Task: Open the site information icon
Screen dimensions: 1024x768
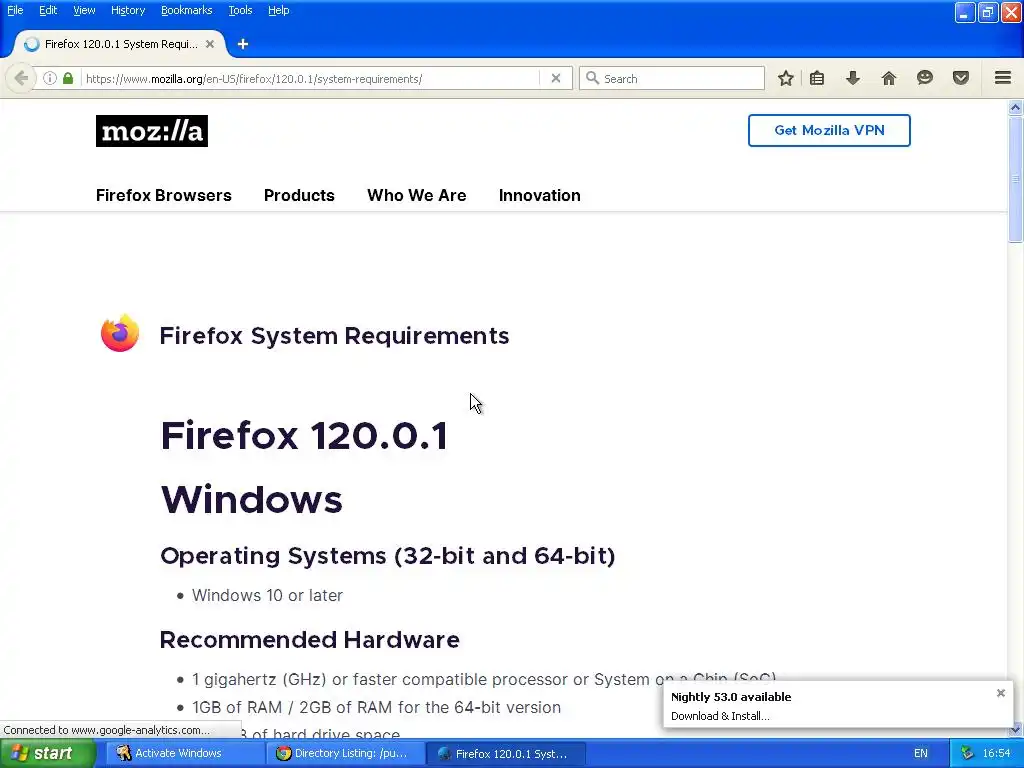Action: coord(50,78)
